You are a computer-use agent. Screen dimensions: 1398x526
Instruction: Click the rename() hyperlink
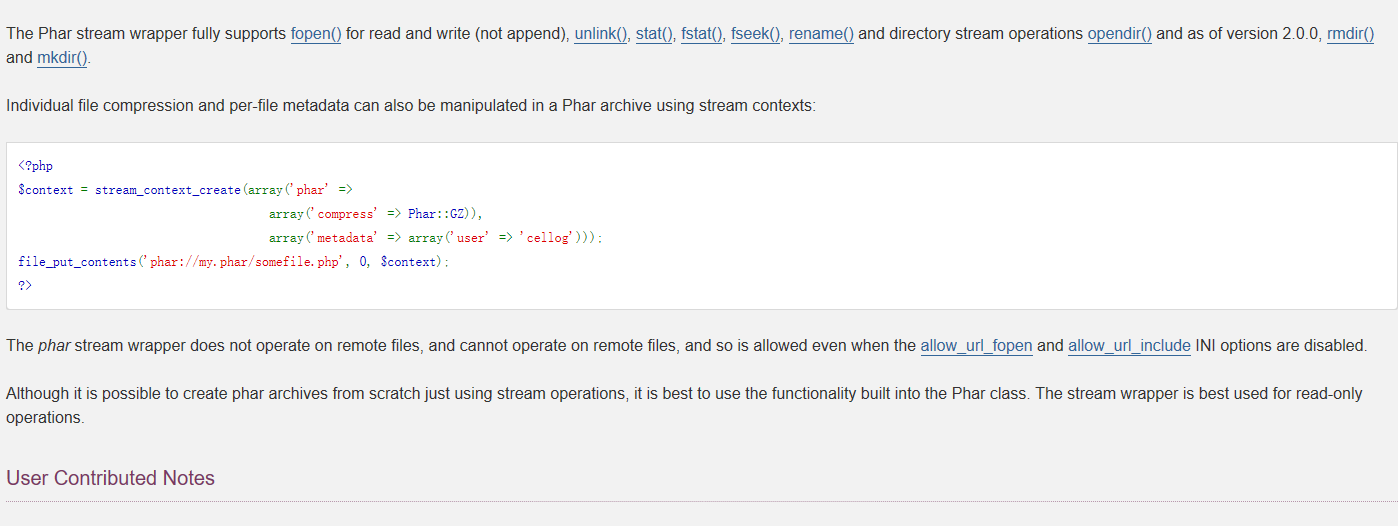pos(821,34)
